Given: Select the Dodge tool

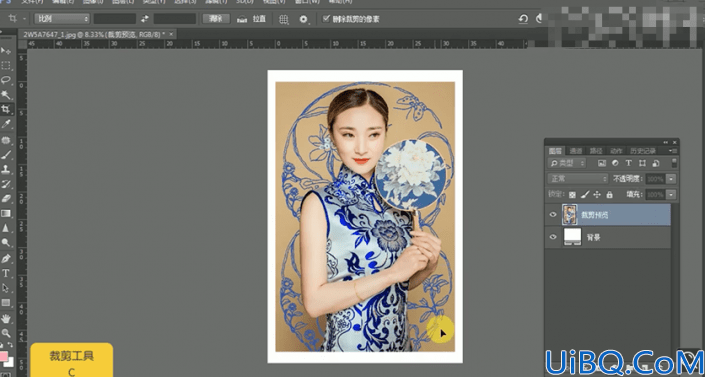Looking at the screenshot, I should 6,243.
